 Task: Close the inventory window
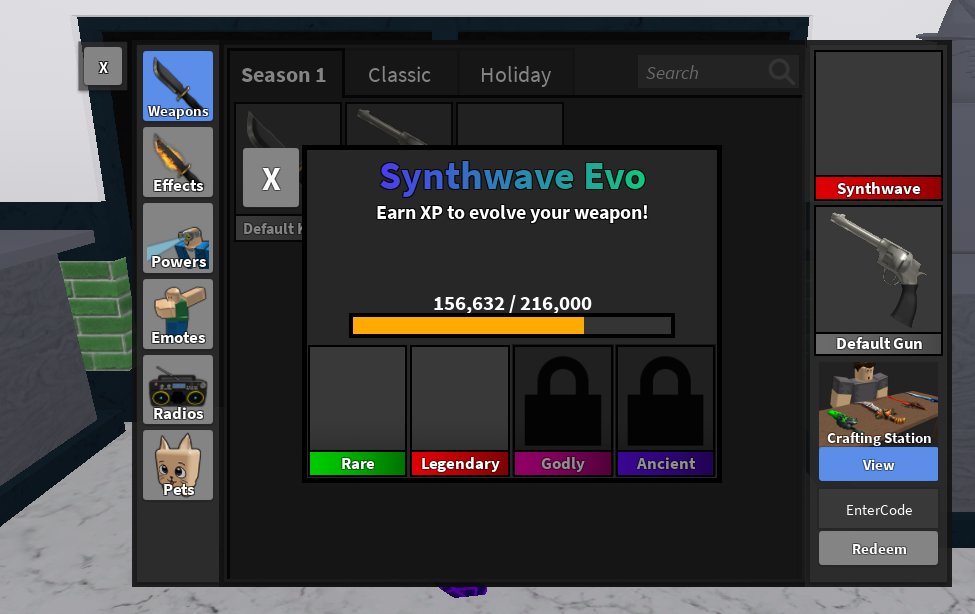[x=103, y=67]
